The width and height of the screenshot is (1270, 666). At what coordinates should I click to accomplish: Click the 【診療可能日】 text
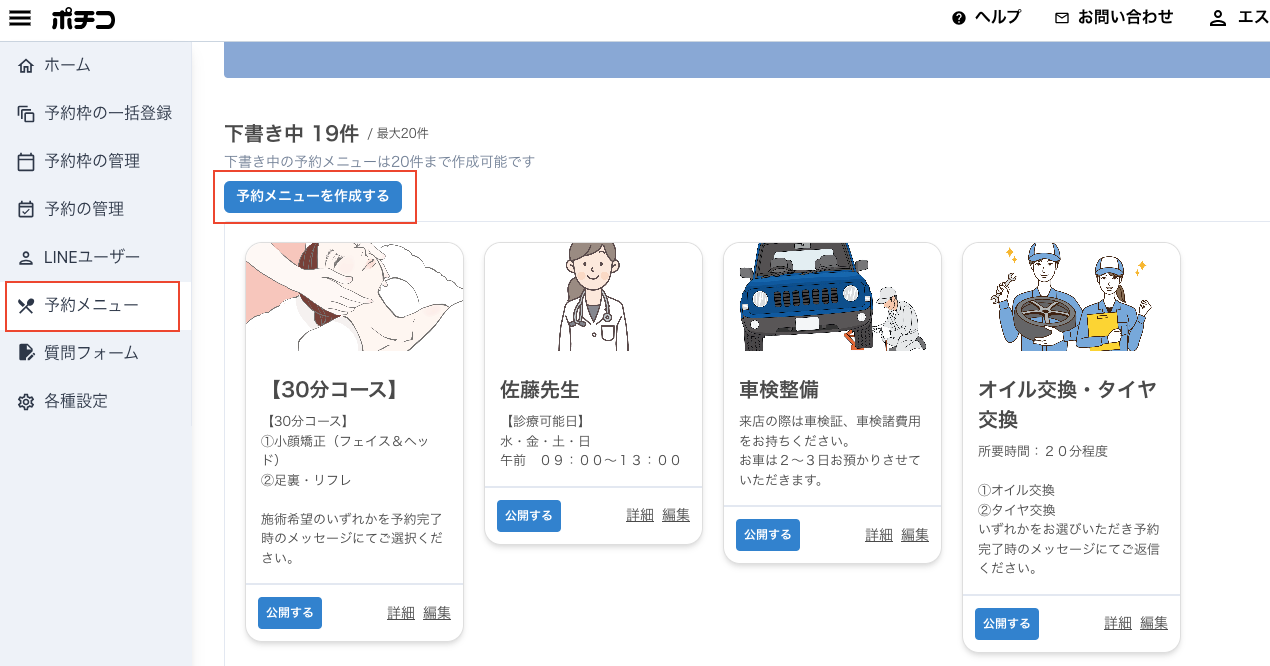pos(543,422)
